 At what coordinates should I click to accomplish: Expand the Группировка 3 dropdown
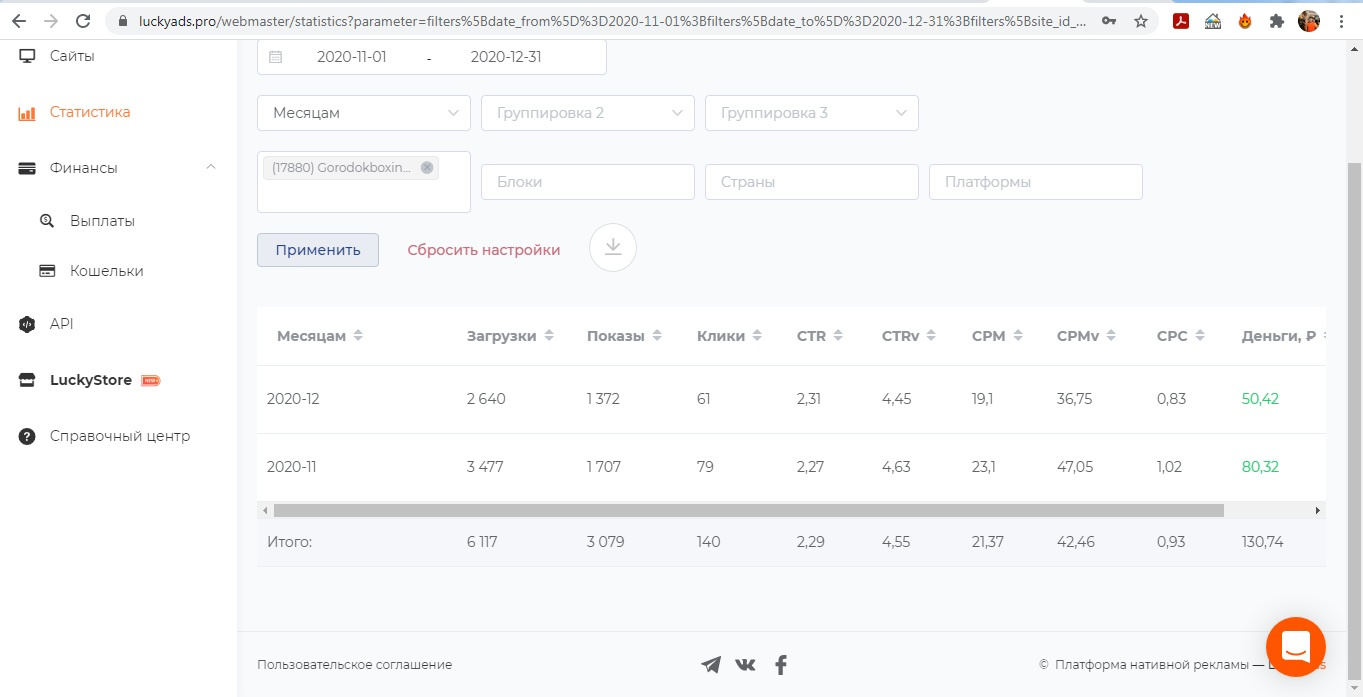point(812,113)
